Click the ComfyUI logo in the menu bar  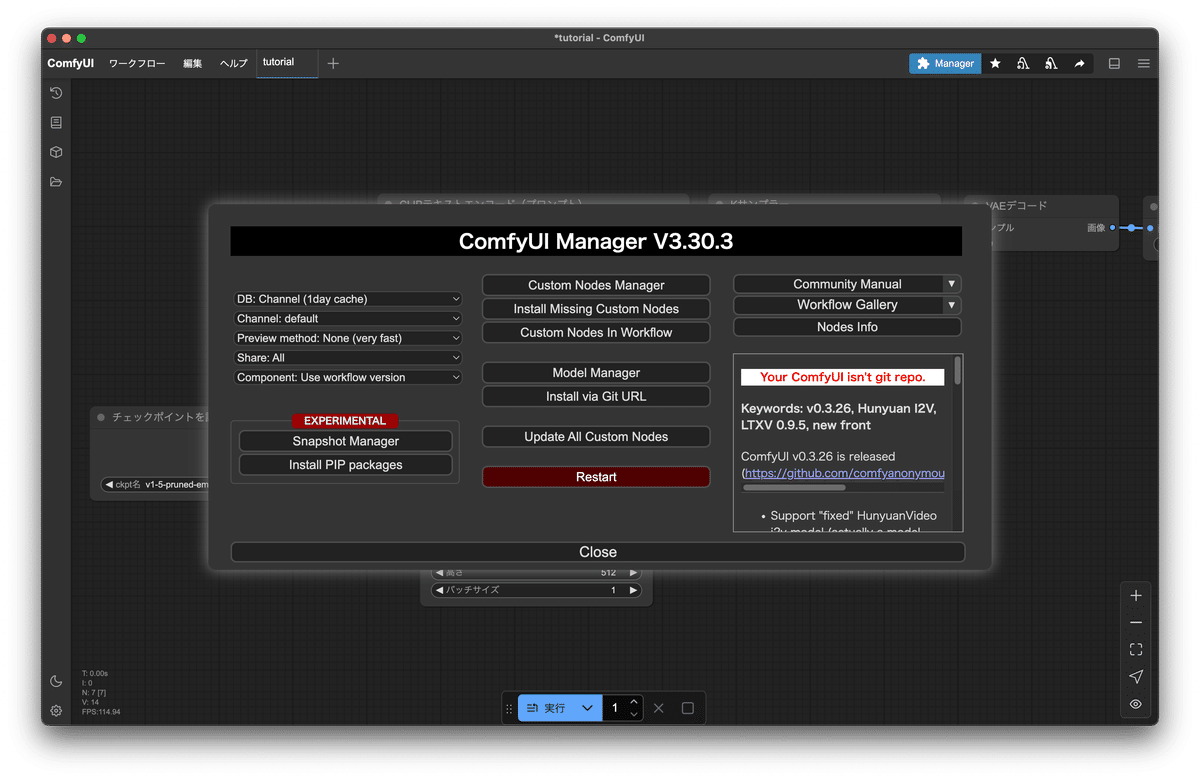pos(70,63)
